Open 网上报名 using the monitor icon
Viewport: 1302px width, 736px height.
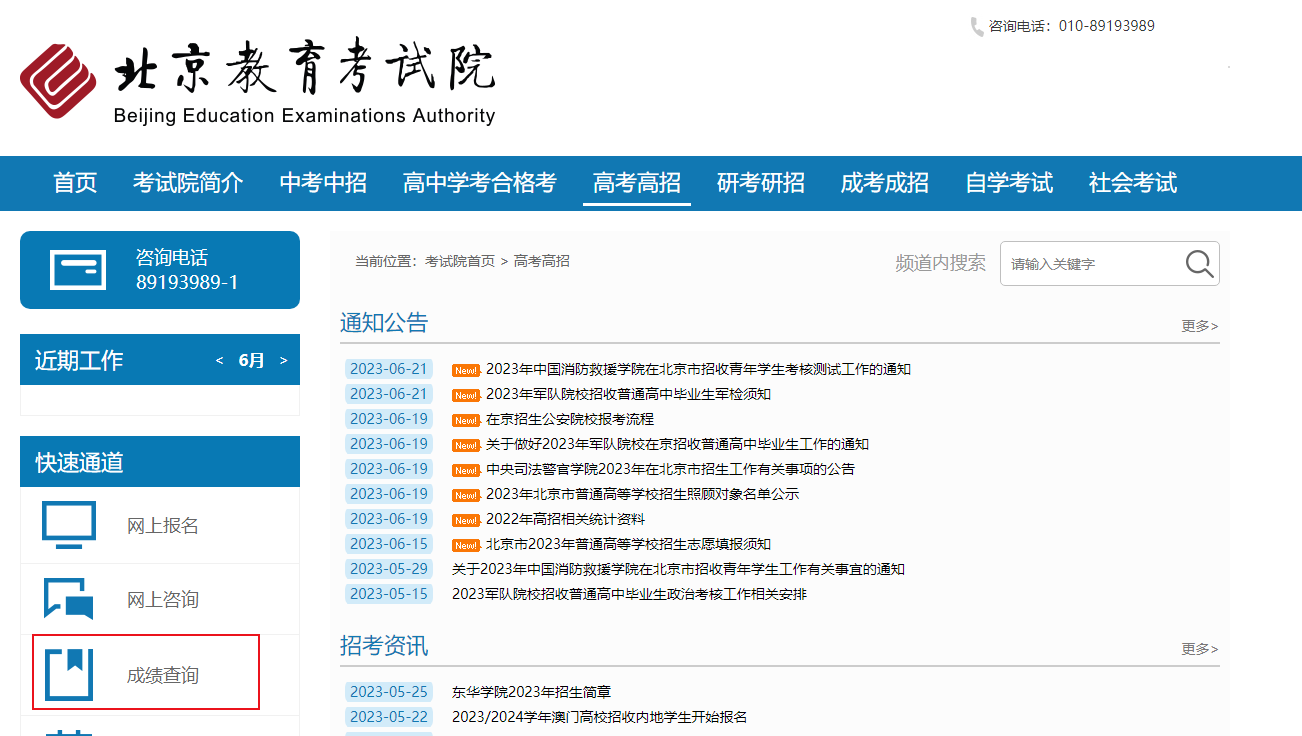[67, 522]
